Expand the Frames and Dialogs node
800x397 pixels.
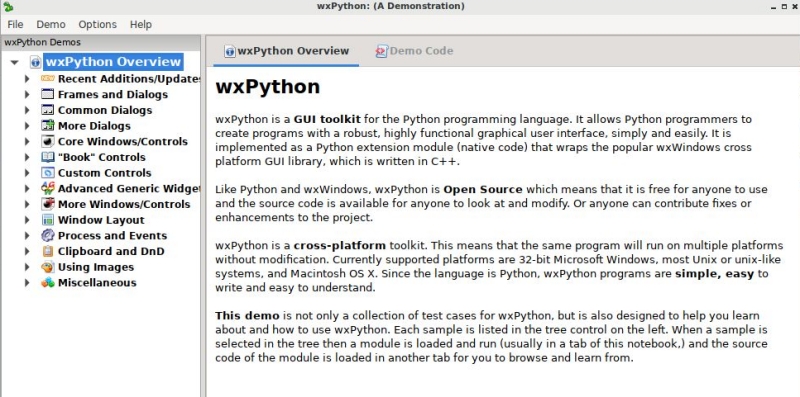pyautogui.click(x=27, y=94)
